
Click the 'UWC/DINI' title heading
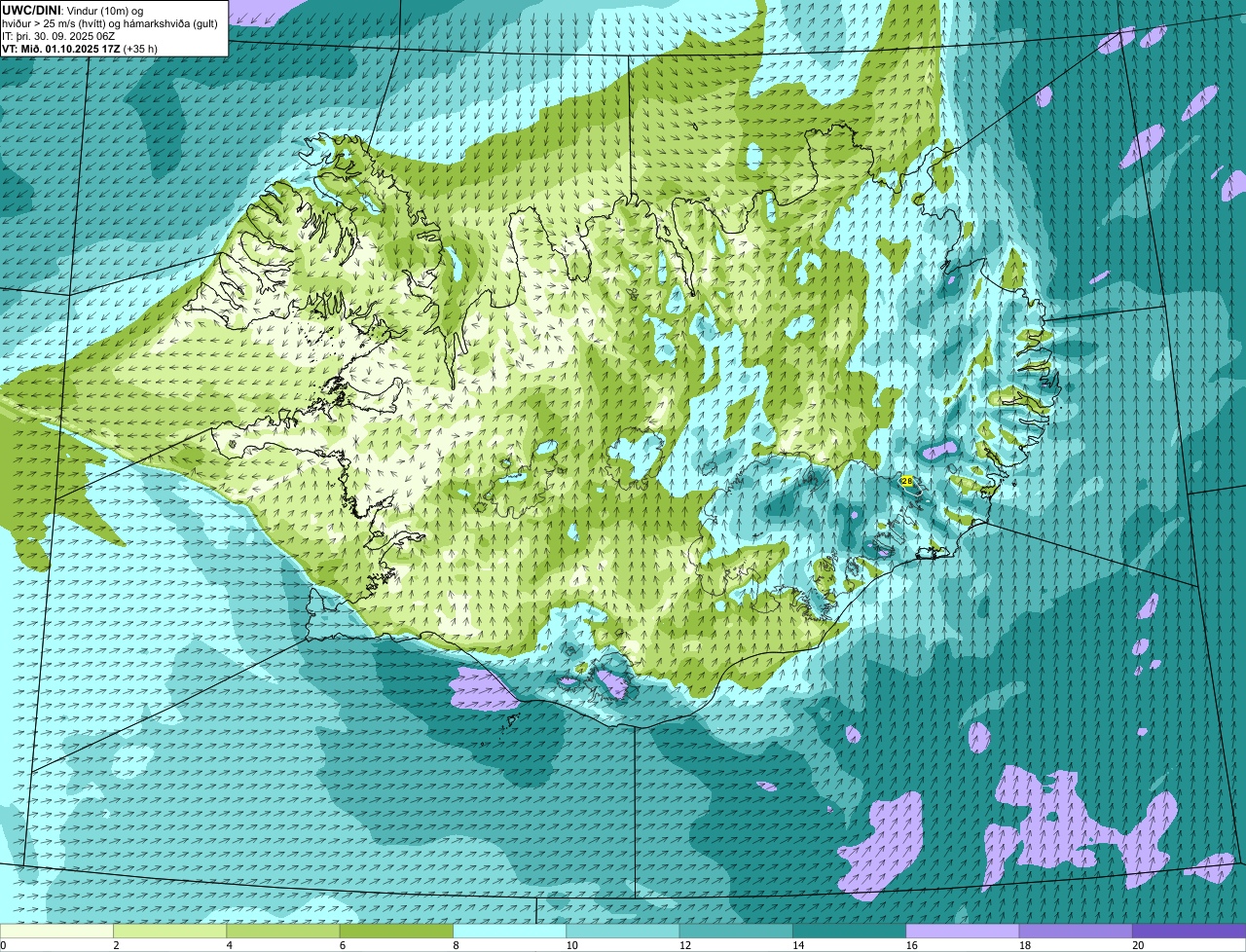tap(31, 11)
